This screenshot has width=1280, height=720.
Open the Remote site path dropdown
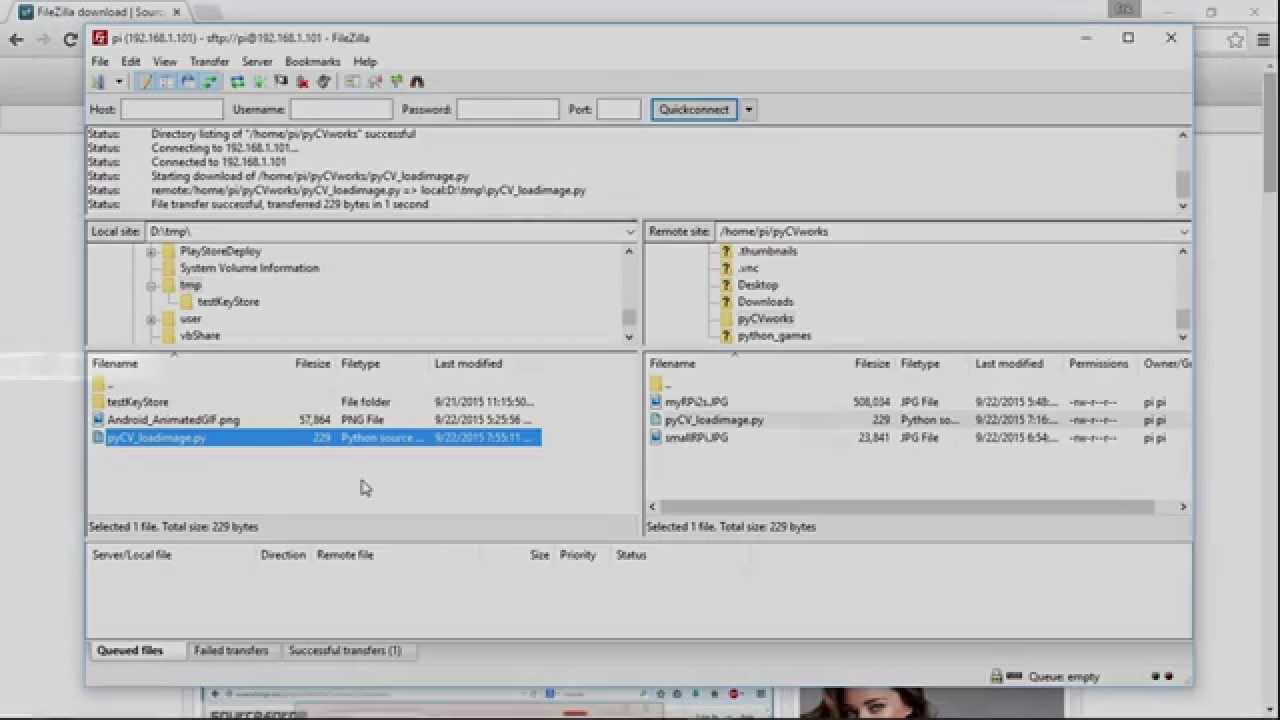[1184, 231]
